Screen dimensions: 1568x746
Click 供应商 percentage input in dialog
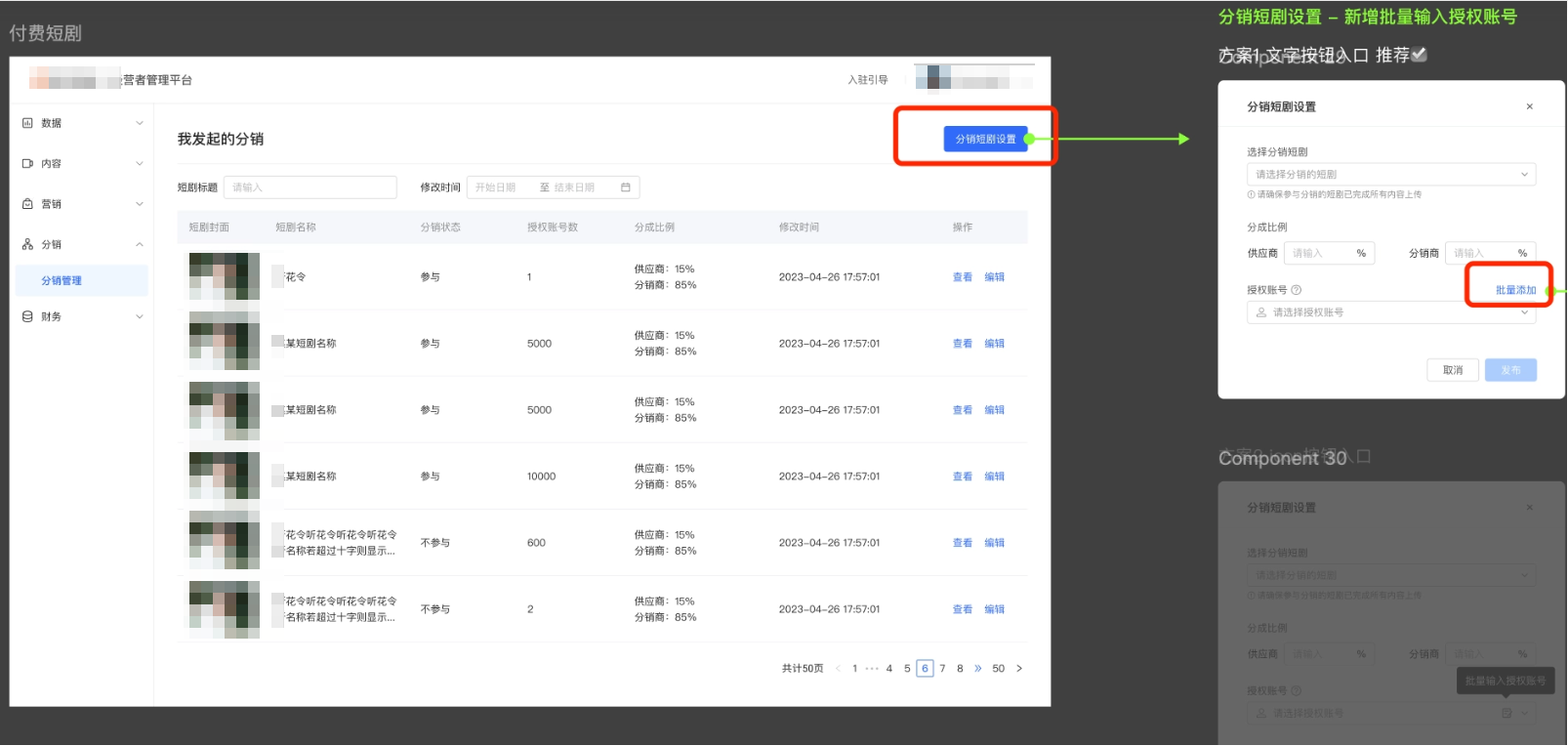1329,253
